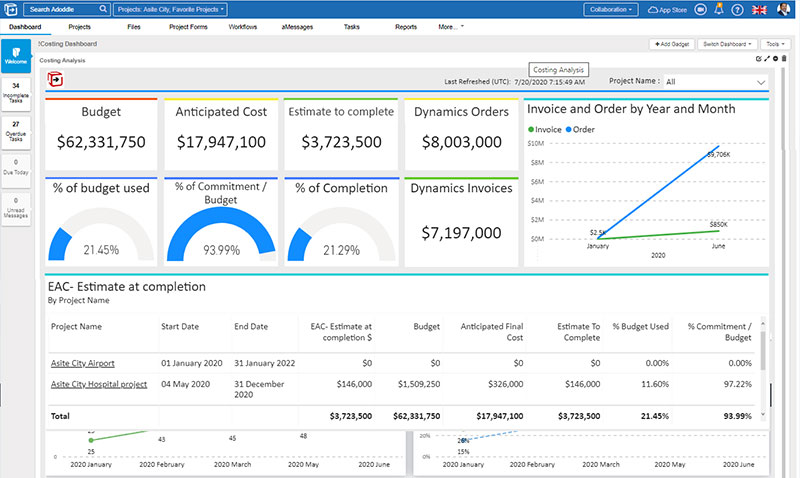Open the Asite City Hospital project link
The width and height of the screenshot is (800, 478).
99,384
